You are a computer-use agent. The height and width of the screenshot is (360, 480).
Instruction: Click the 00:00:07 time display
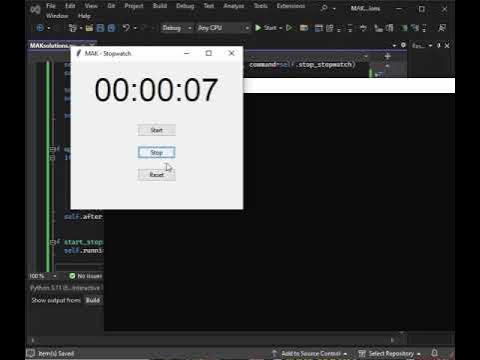coord(156,90)
